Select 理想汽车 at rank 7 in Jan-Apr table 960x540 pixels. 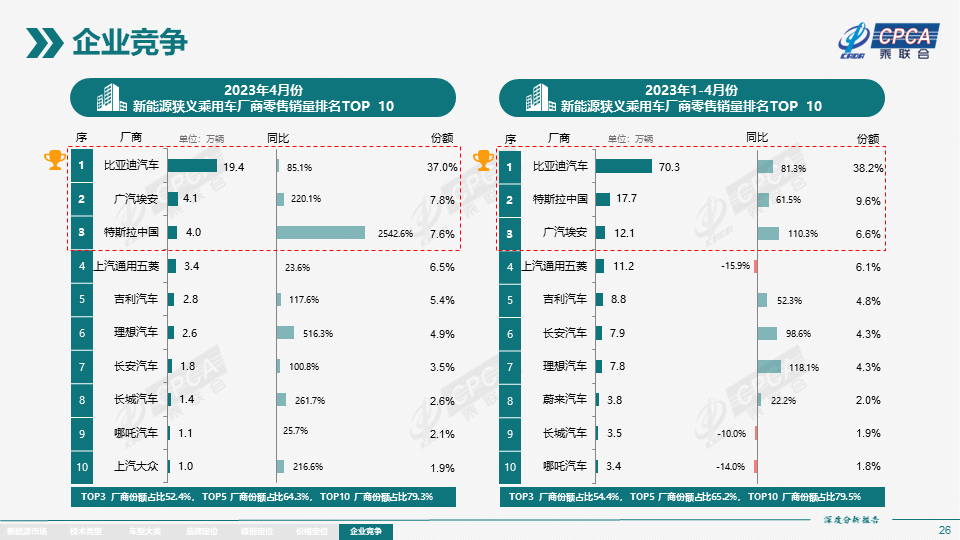564,366
